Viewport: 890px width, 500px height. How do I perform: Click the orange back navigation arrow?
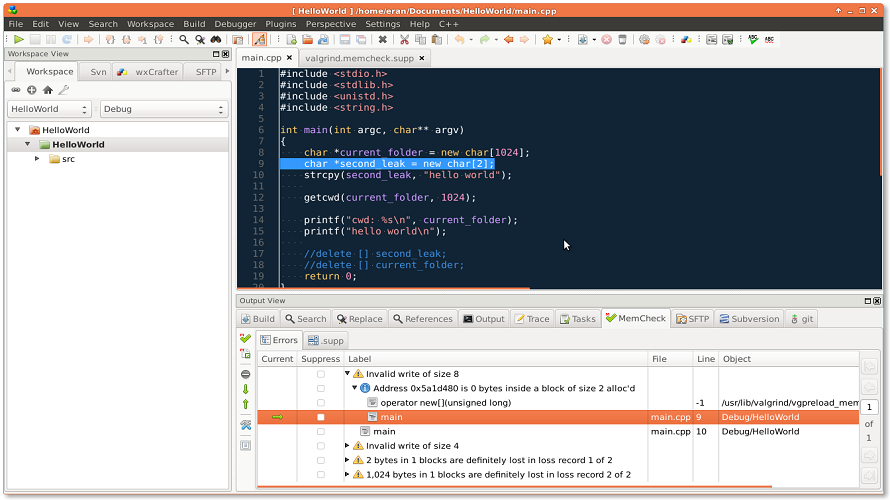point(508,40)
